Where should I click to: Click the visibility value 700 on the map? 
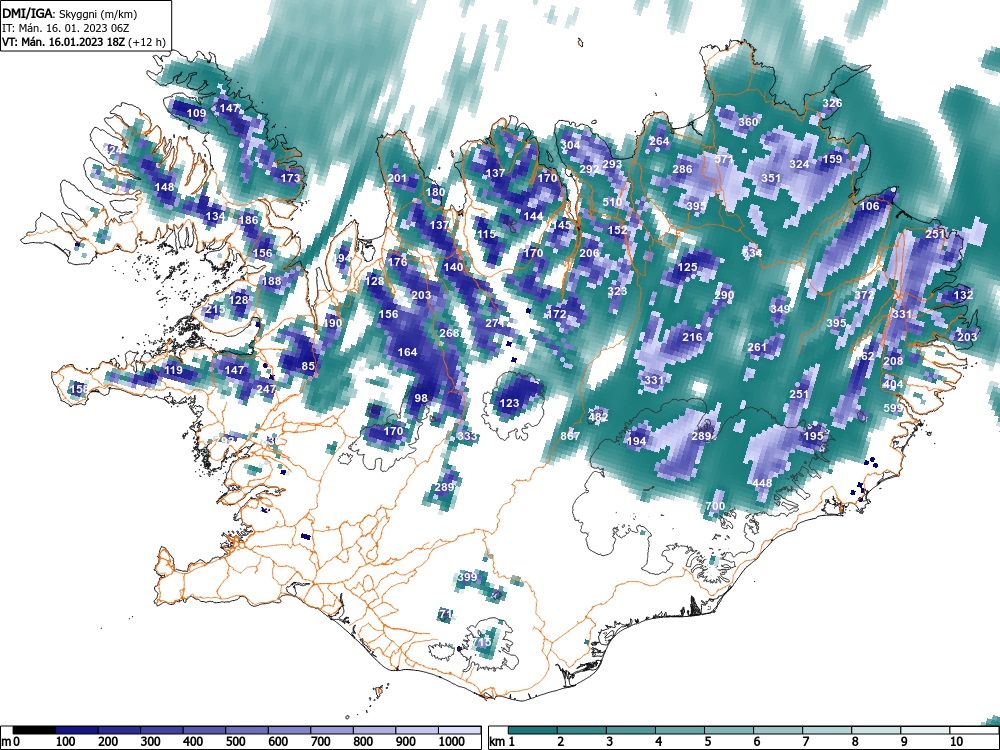(715, 506)
